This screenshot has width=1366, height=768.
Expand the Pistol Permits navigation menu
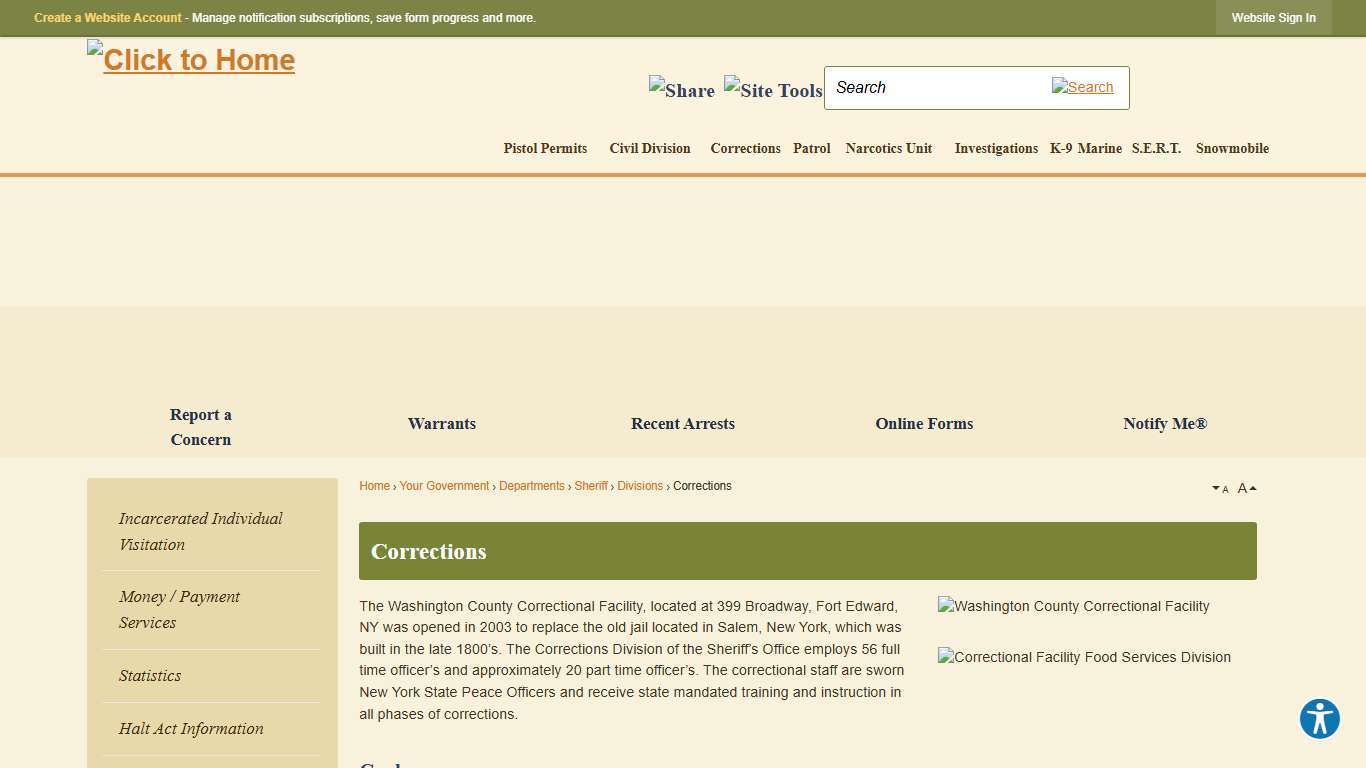click(x=545, y=148)
